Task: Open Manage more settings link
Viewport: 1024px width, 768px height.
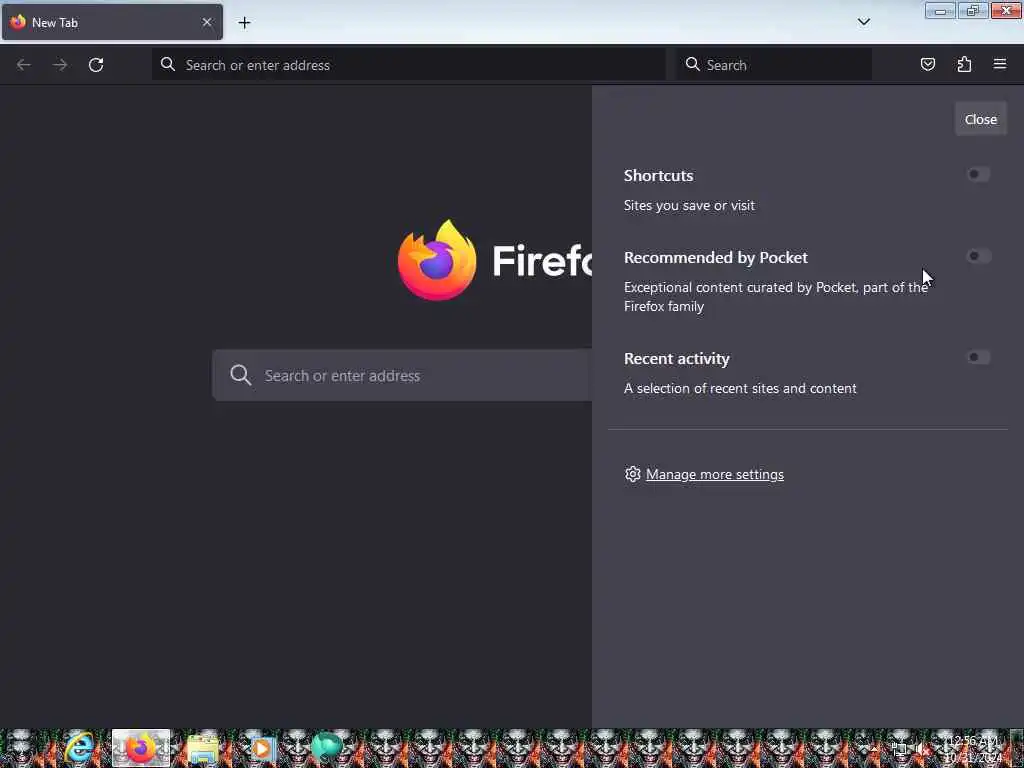Action: coord(714,474)
